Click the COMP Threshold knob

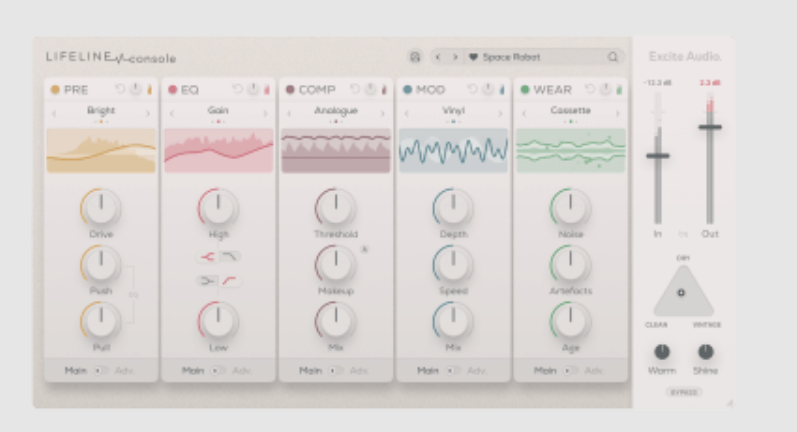coord(335,207)
